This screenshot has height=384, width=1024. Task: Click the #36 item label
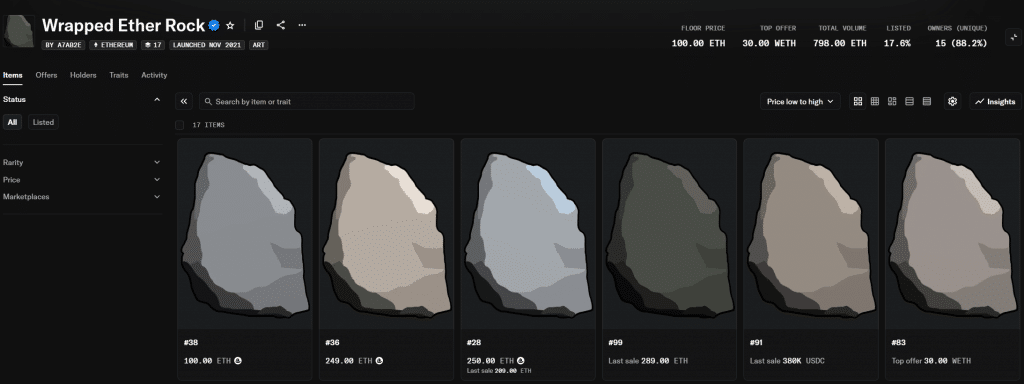pos(332,342)
